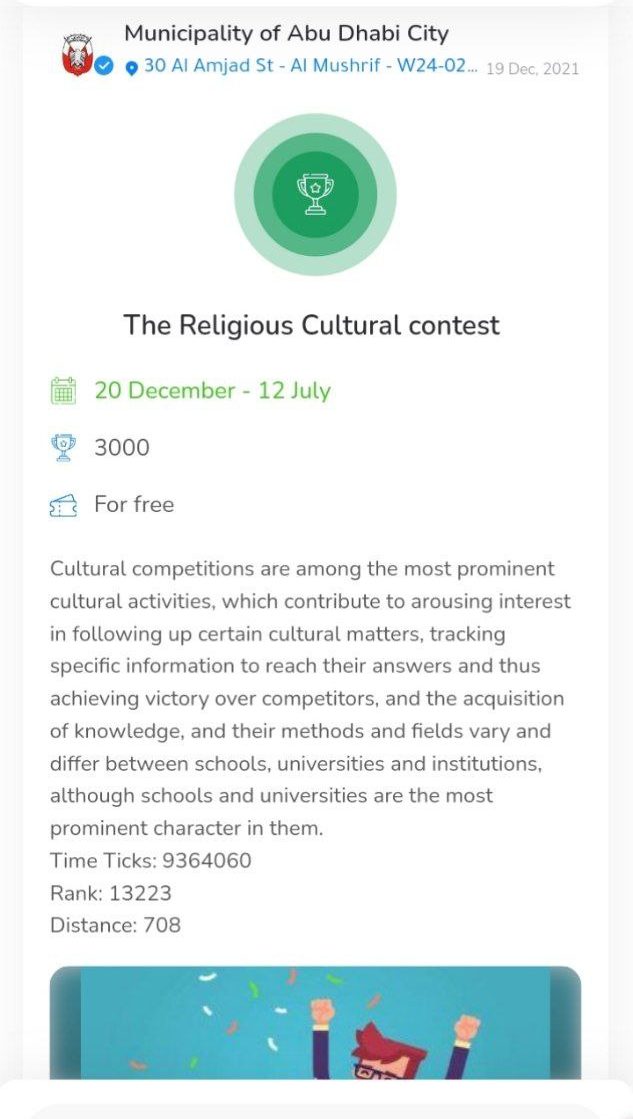Screen dimensions: 633x1119
Task: Tap the Rank: 13223 line
Action: point(111,892)
